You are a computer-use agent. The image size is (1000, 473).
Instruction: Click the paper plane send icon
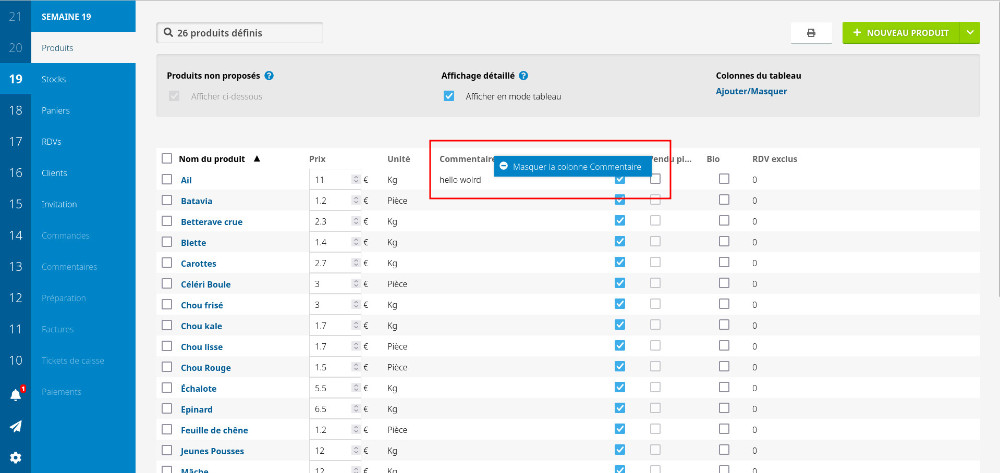(x=15, y=426)
